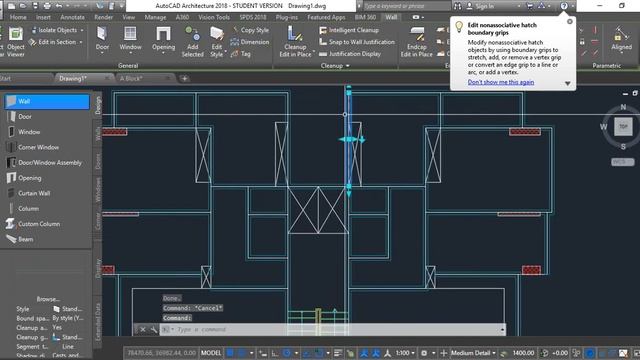
Task: Click the Help question mark button
Action: click(564, 6)
